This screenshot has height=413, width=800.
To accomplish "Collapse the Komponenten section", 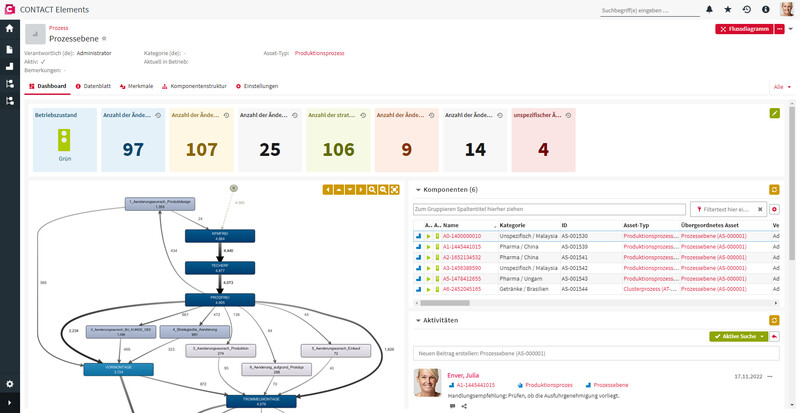I will [x=418, y=190].
